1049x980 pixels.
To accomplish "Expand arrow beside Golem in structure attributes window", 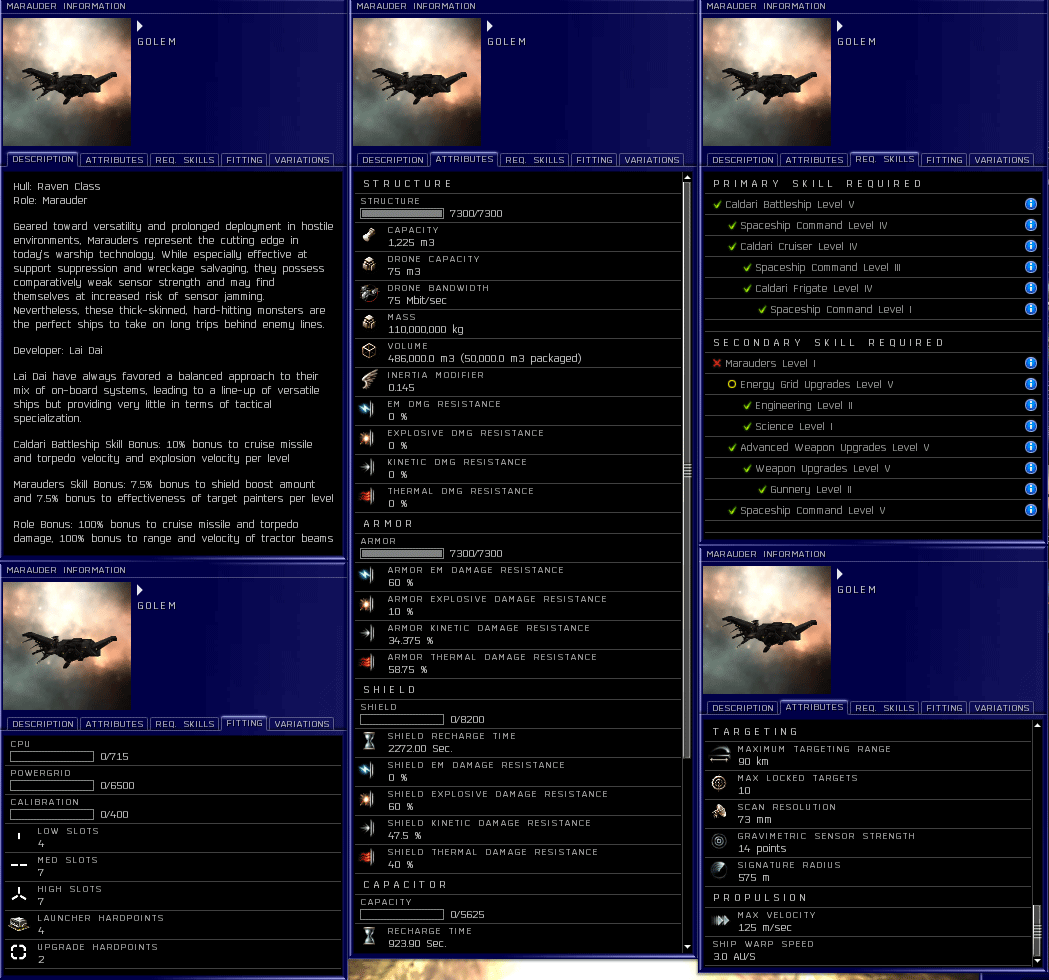I will click(490, 26).
